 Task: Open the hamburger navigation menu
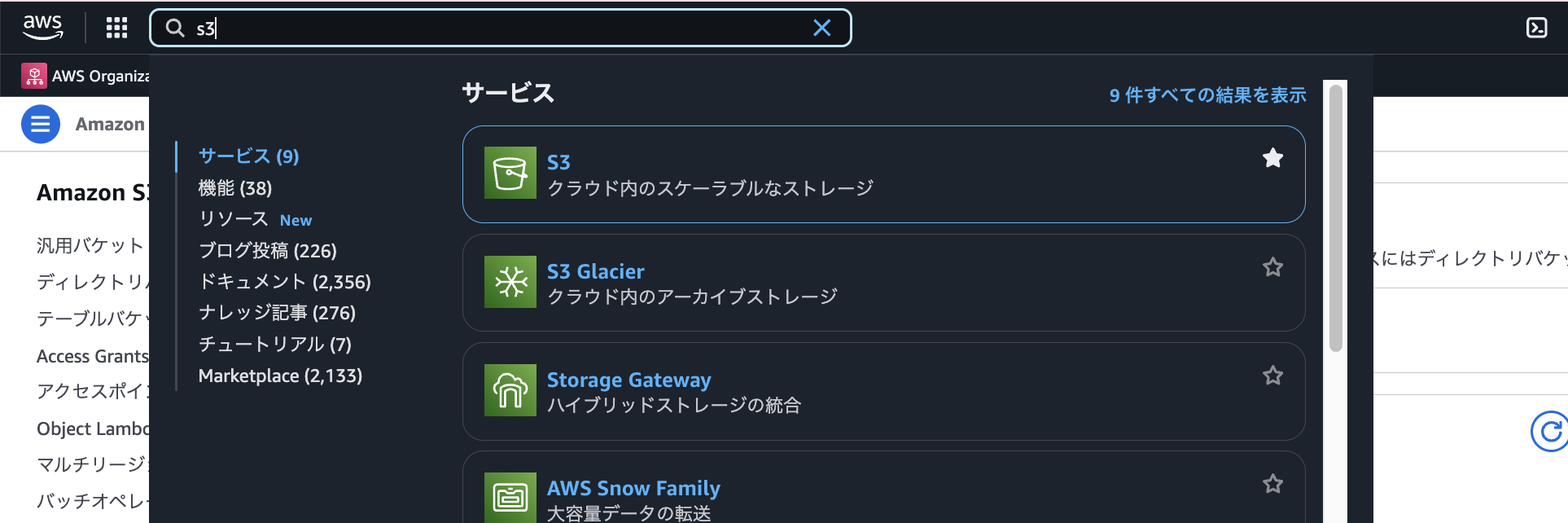point(41,125)
